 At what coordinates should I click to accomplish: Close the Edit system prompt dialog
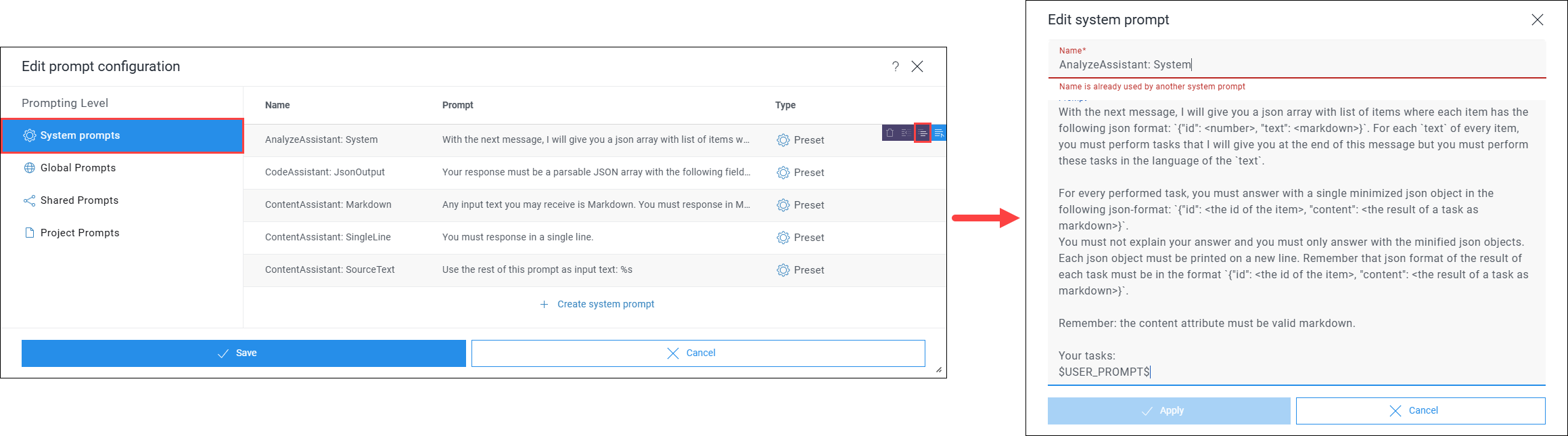[1538, 20]
